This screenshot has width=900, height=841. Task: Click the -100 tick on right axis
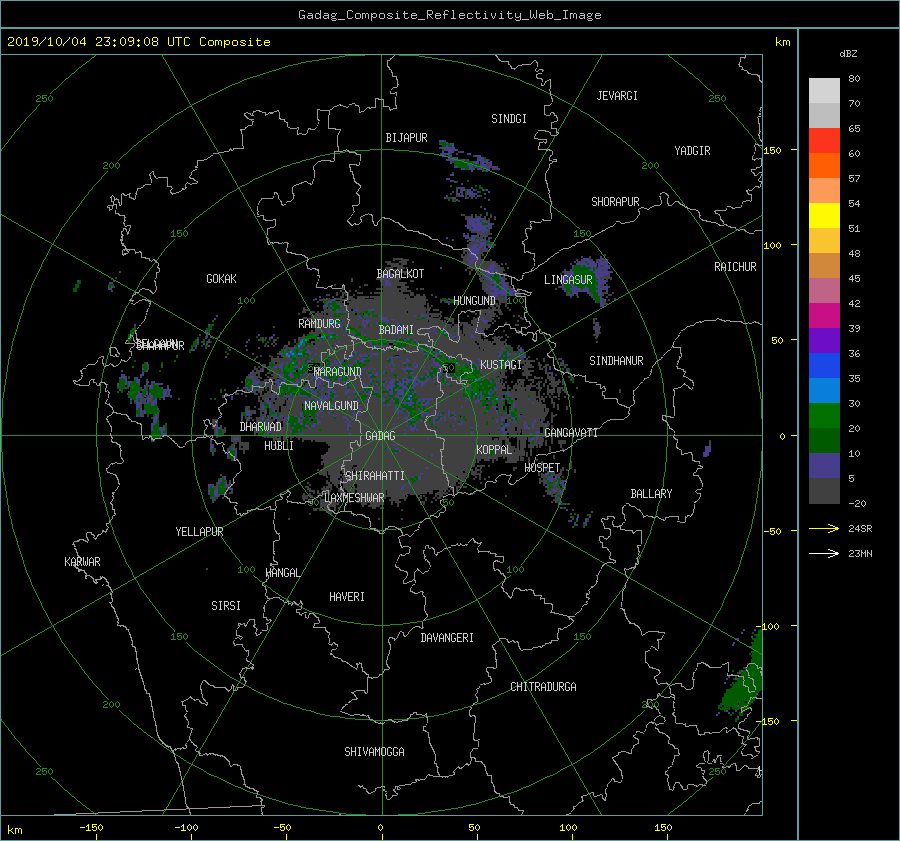tap(767, 626)
